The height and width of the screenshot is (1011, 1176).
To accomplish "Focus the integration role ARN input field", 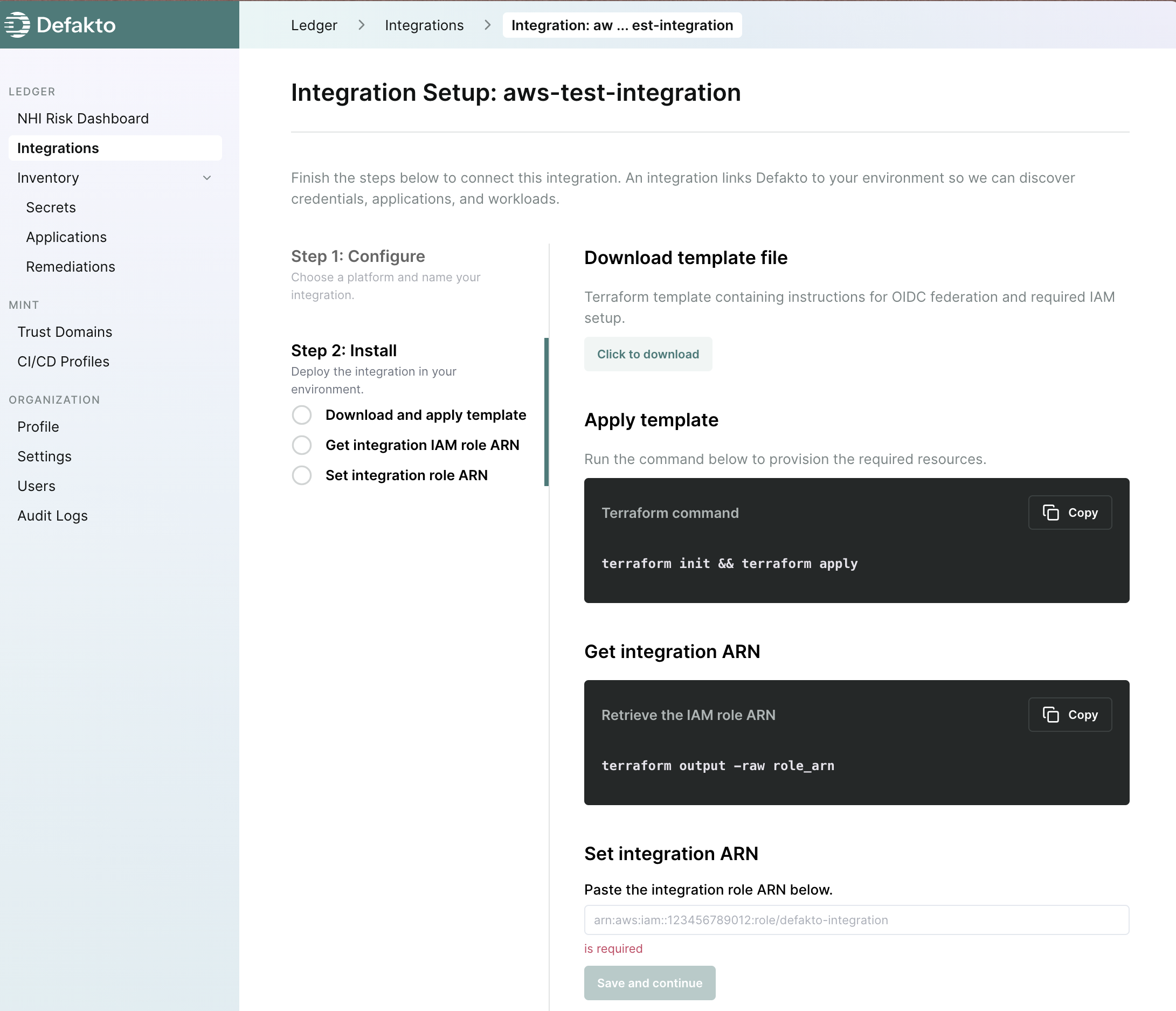I will (856, 919).
